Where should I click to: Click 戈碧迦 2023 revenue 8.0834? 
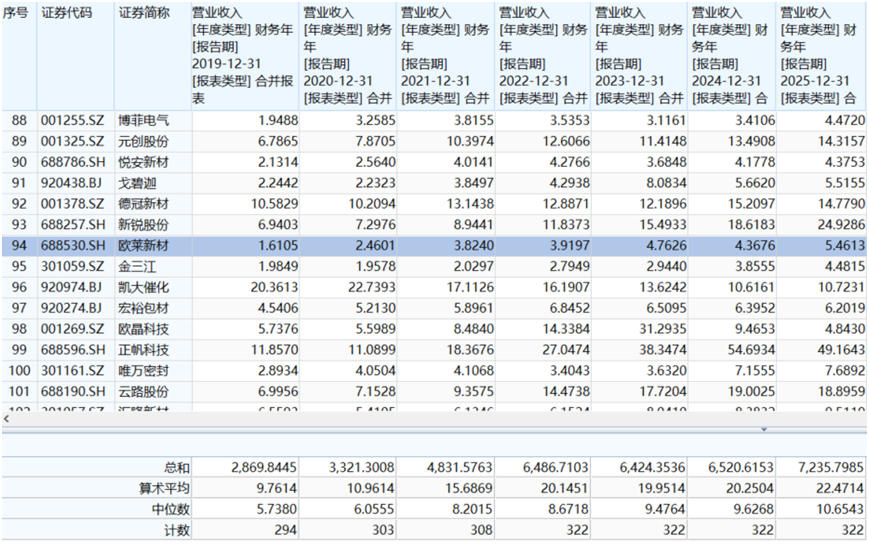tap(666, 183)
